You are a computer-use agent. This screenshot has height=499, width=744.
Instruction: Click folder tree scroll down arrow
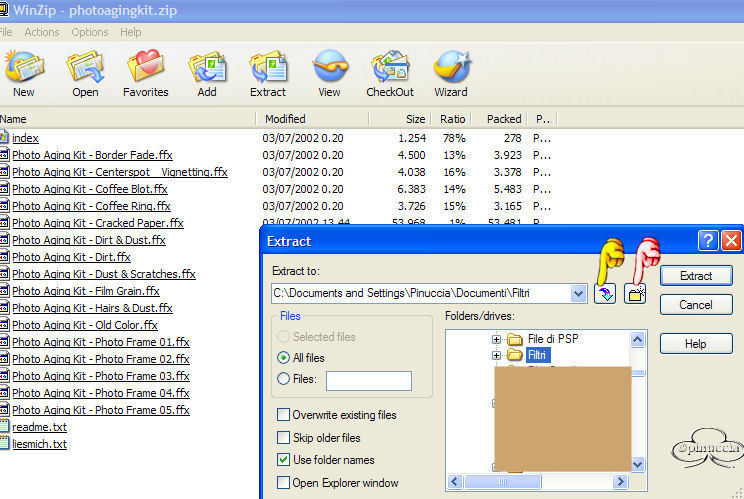pyautogui.click(x=637, y=464)
